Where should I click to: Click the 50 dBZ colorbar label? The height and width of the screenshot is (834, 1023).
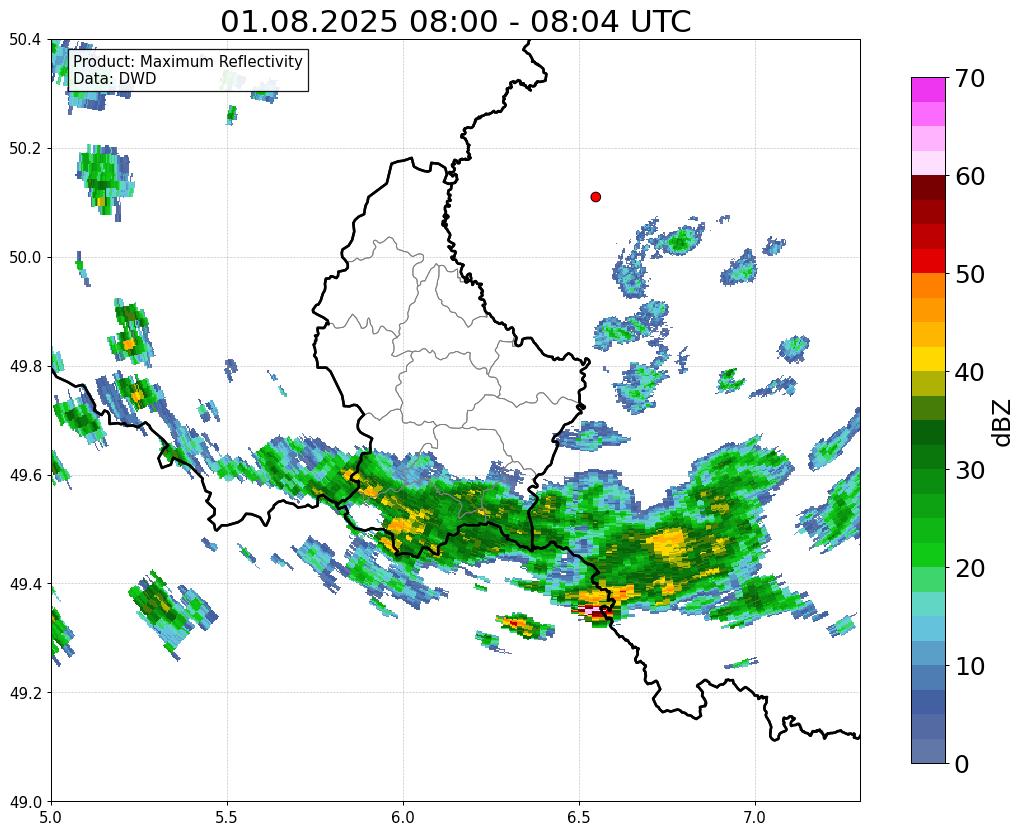click(x=968, y=274)
